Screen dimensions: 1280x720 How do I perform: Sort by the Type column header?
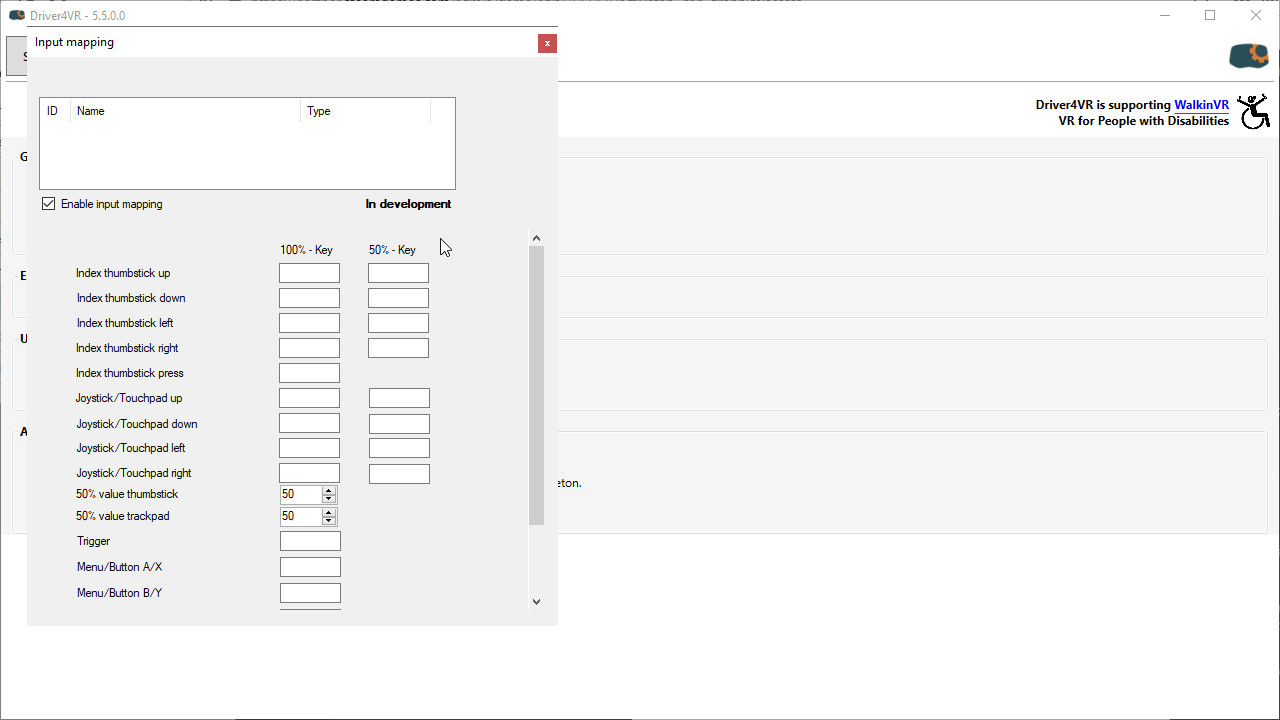(365, 111)
